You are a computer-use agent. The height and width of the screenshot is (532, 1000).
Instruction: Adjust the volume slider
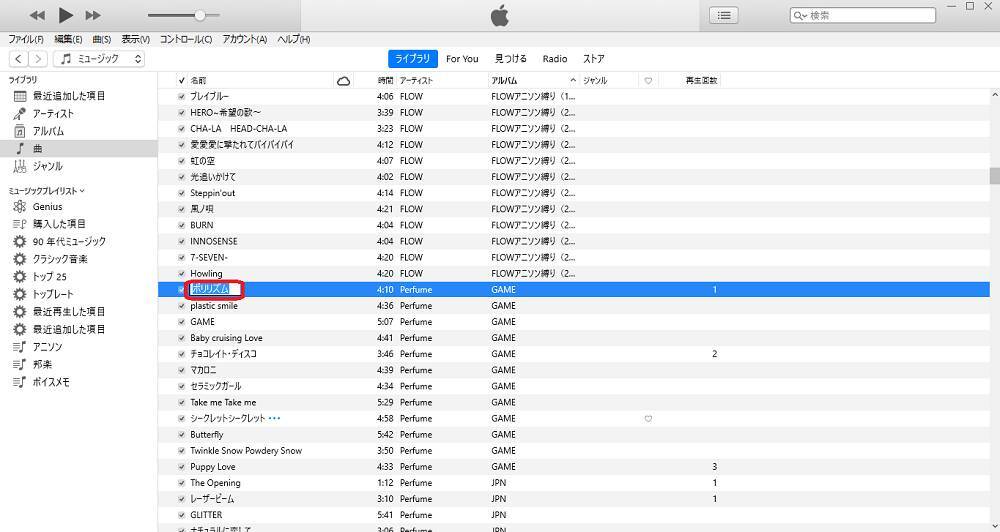[x=200, y=15]
